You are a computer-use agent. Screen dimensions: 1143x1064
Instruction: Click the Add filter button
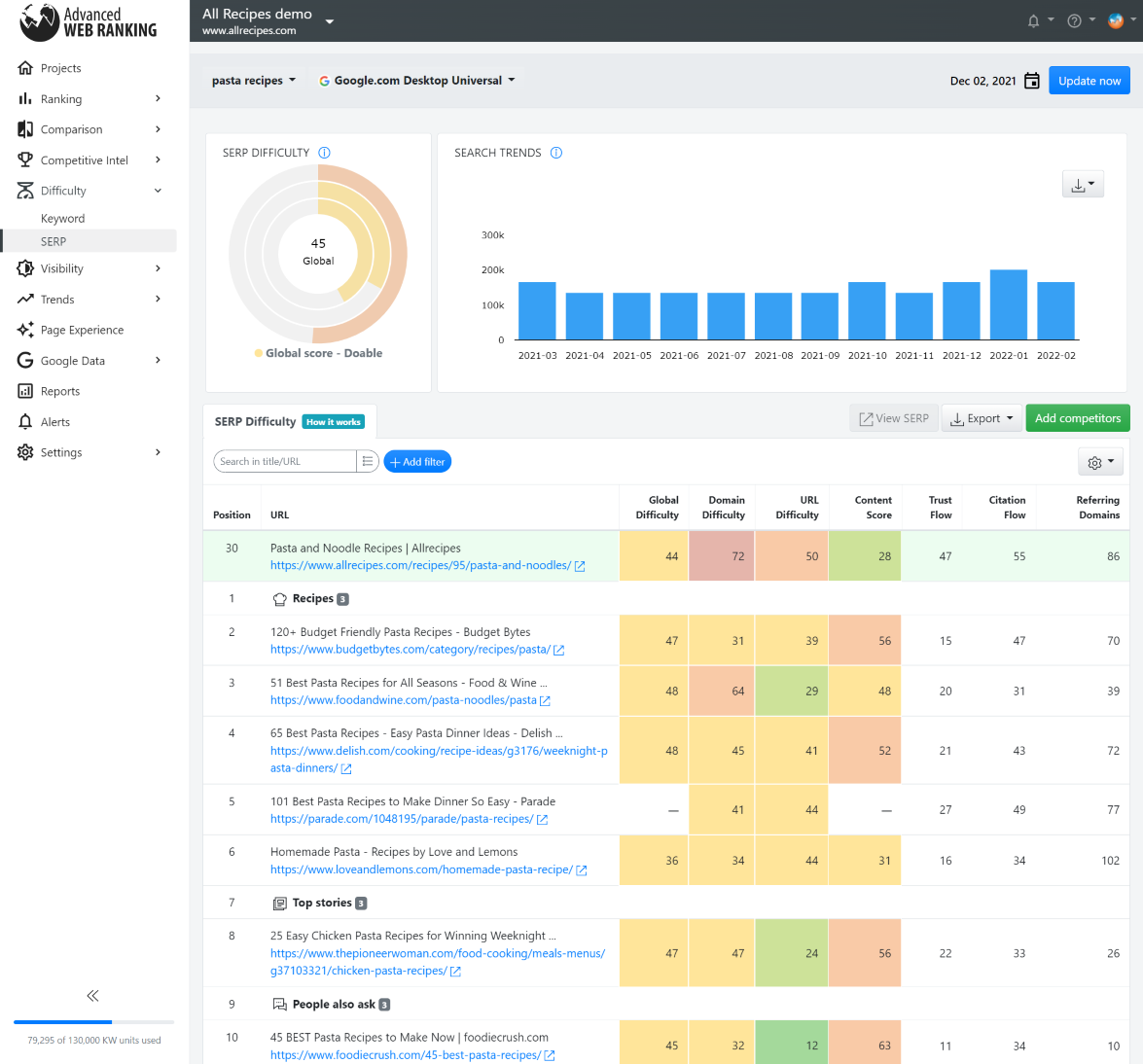(x=417, y=461)
